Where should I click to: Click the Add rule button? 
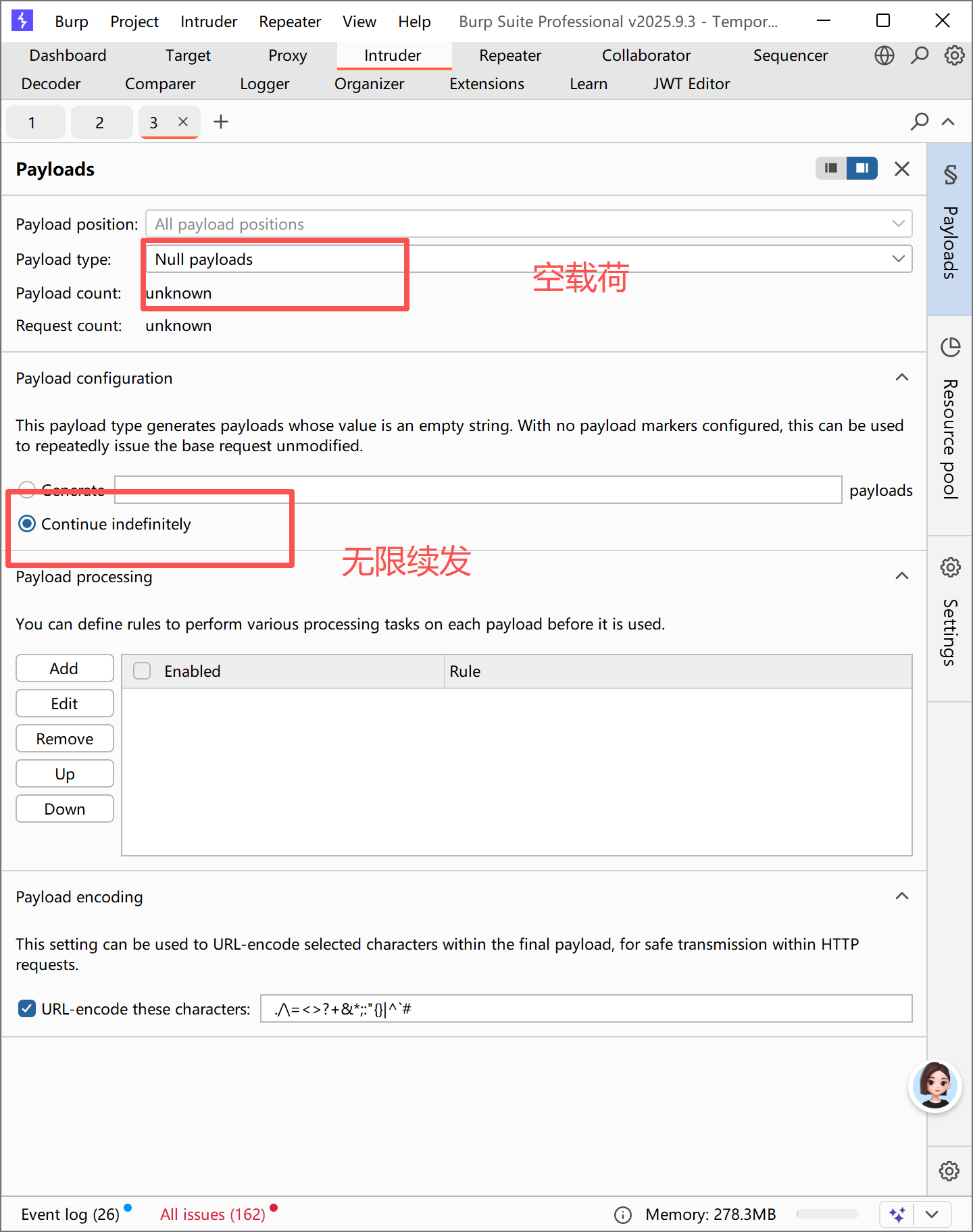click(65, 668)
